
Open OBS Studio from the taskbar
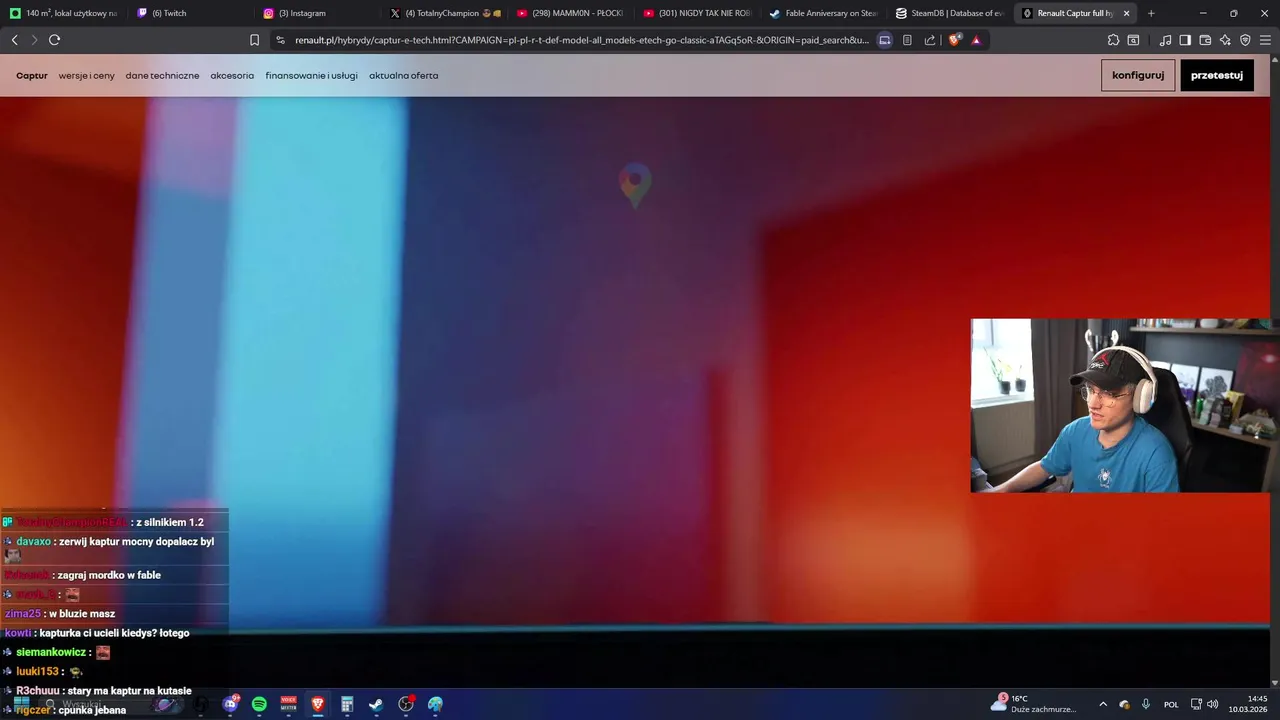pos(406,704)
